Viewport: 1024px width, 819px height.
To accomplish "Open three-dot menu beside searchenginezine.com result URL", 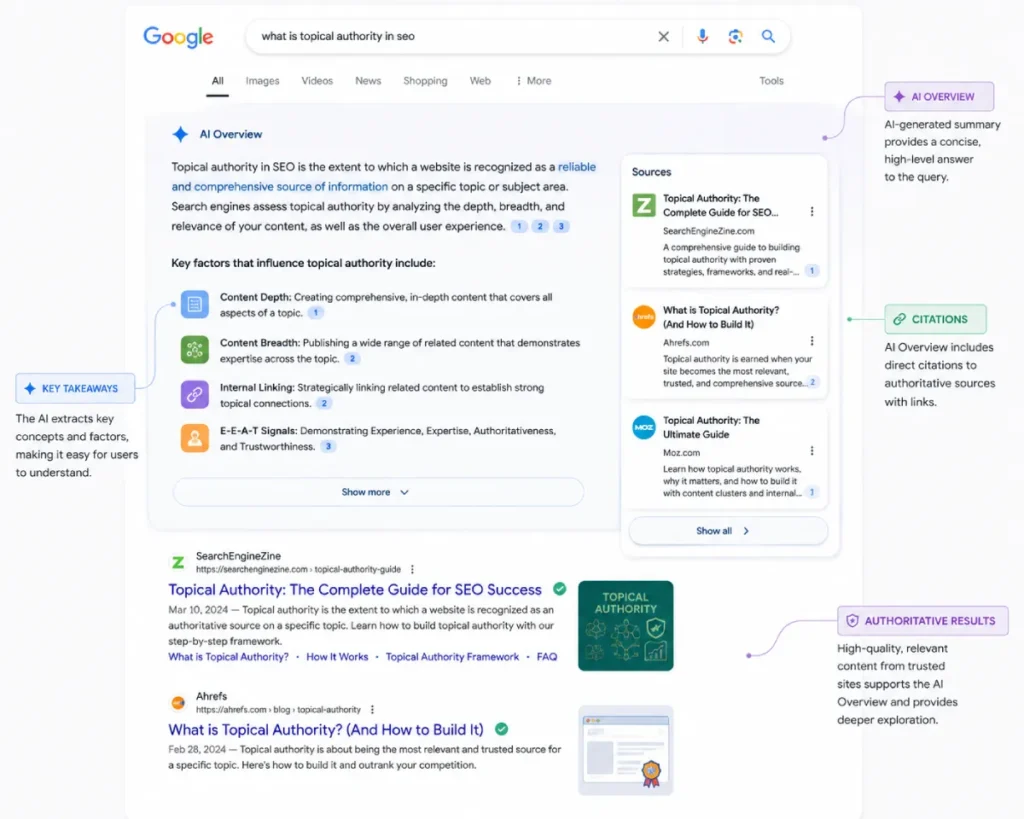I will (x=412, y=570).
